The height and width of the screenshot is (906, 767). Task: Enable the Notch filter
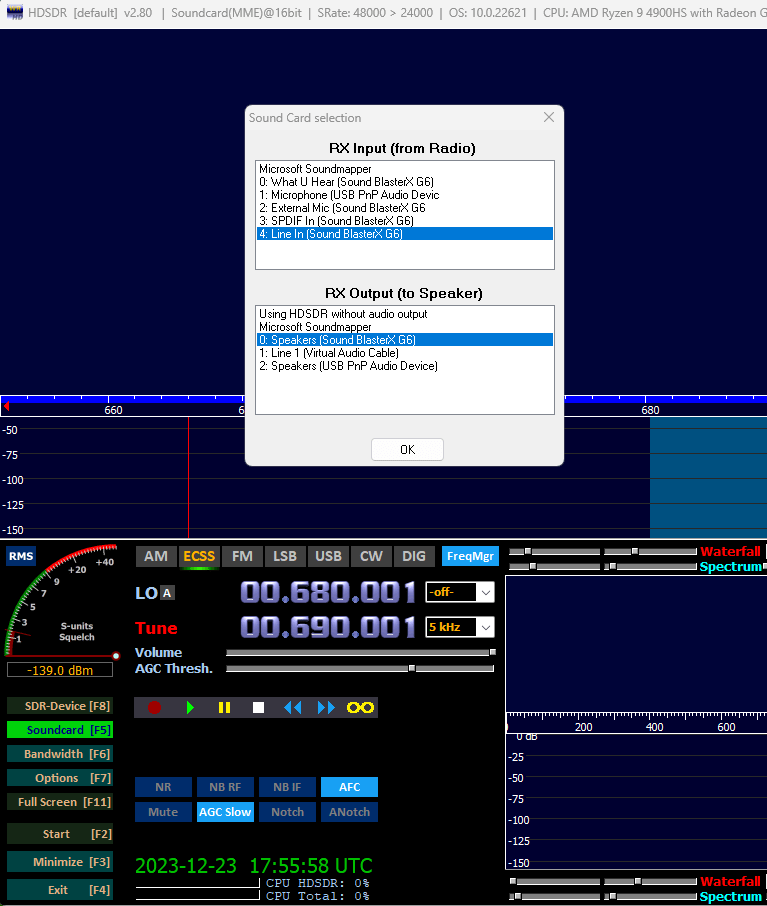287,812
